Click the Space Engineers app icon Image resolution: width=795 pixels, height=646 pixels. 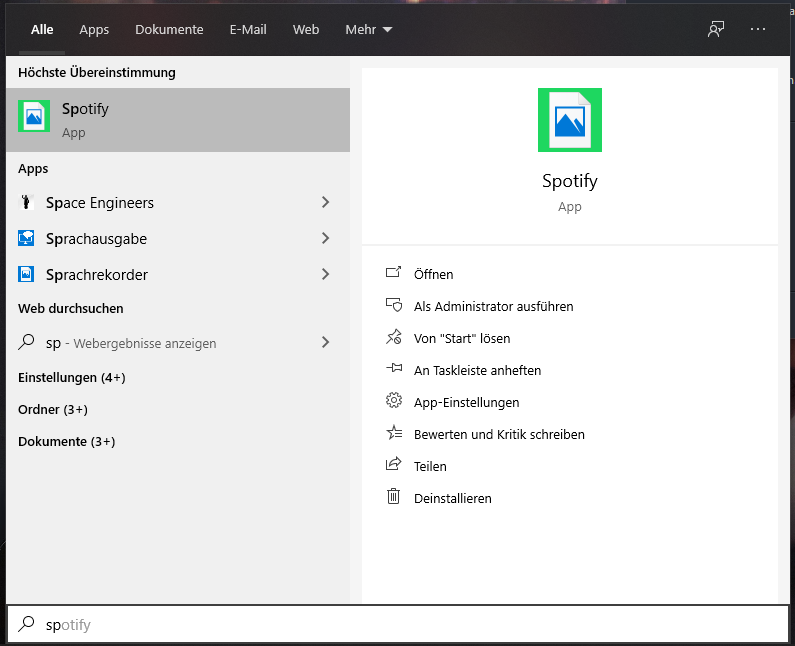[26, 203]
